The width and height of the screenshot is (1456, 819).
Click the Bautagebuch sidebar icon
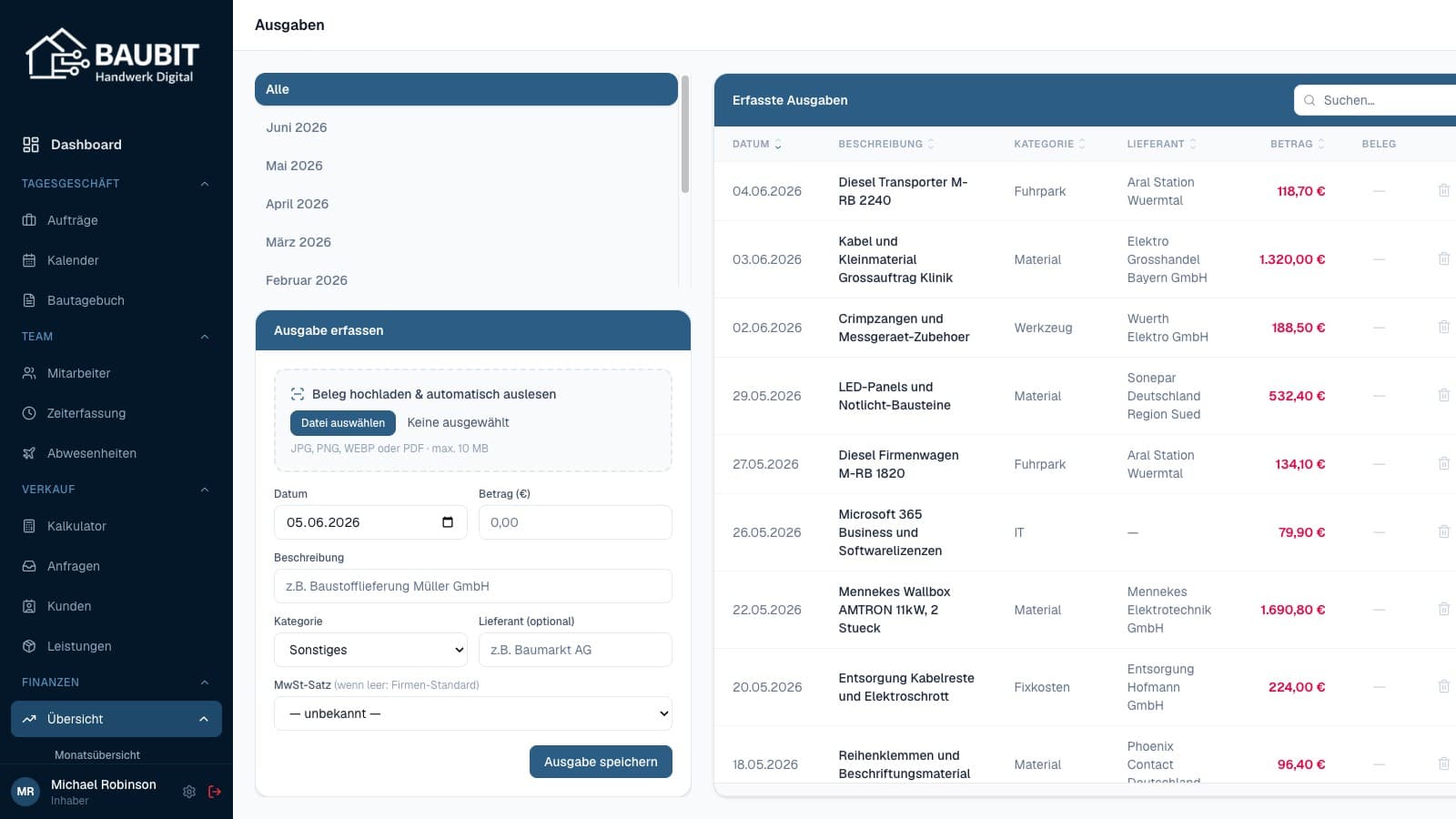29,300
